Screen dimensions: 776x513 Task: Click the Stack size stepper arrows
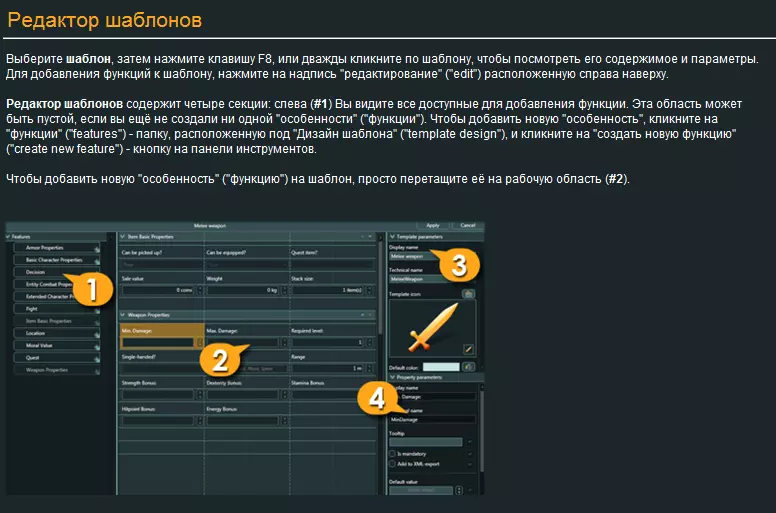pyautogui.click(x=369, y=290)
